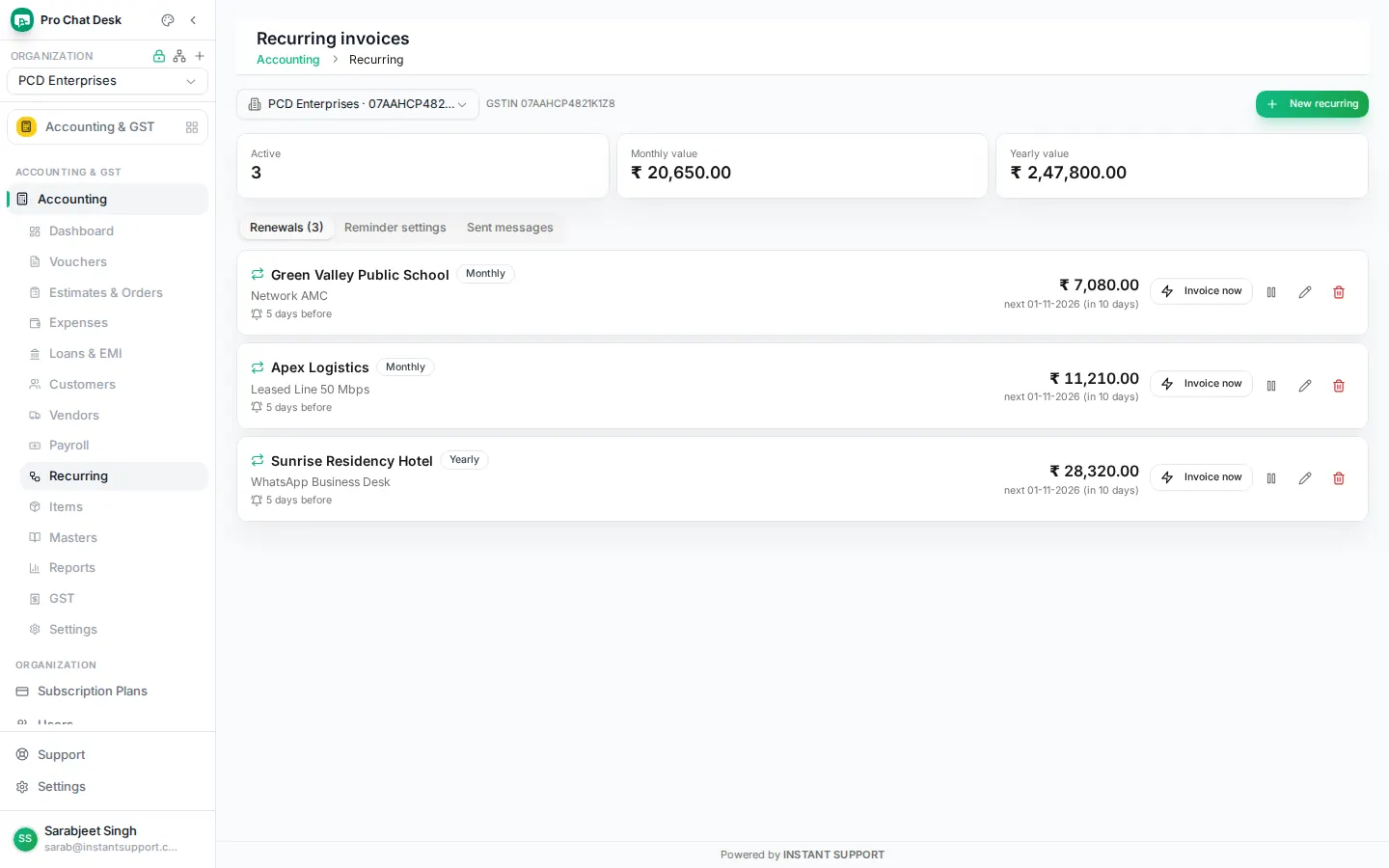This screenshot has height=868, width=1389.
Task: Invoice now for Sunrise Residency Hotel
Action: coord(1201,477)
